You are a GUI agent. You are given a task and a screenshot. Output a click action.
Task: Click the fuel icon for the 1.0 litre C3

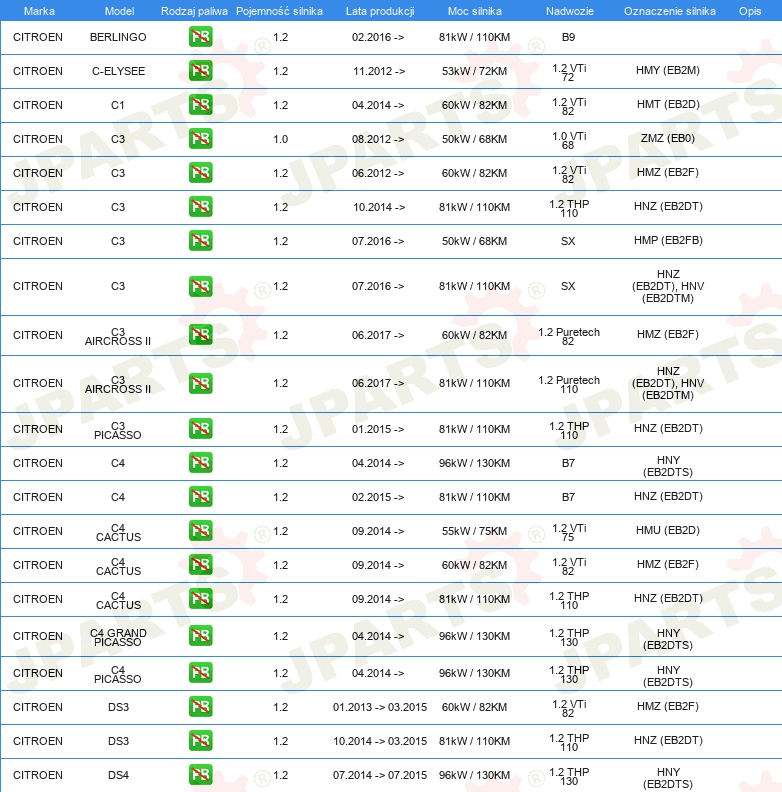(200, 139)
